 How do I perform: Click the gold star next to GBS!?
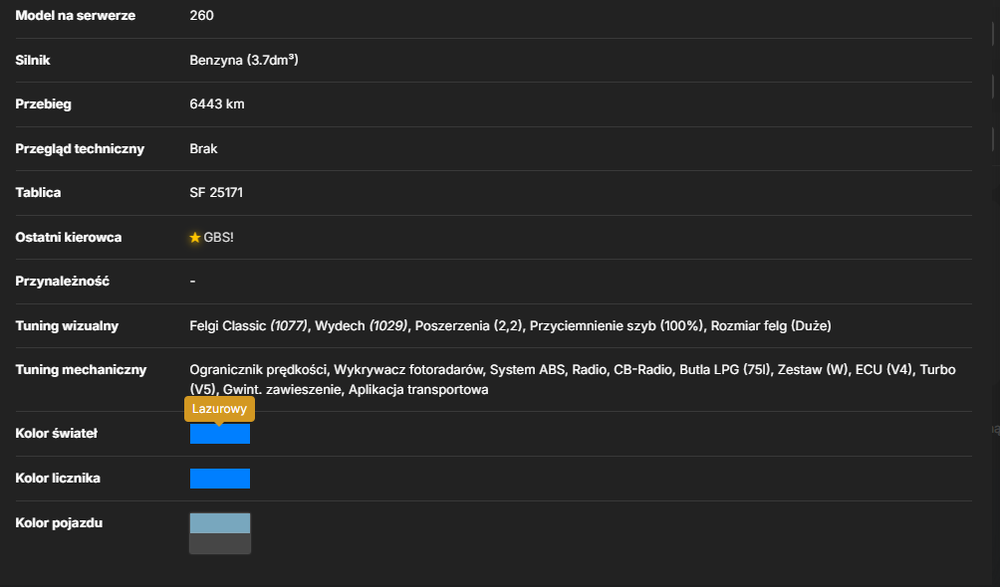(x=195, y=237)
